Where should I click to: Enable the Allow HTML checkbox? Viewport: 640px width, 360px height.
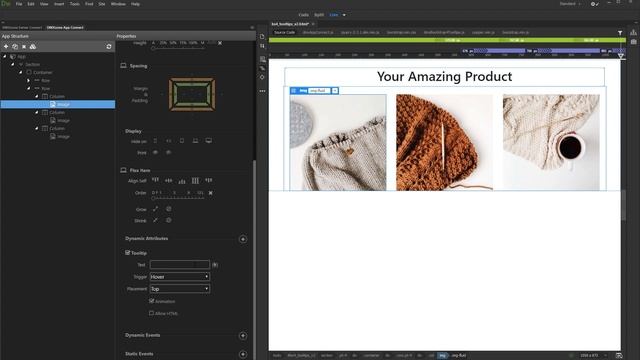[151, 313]
